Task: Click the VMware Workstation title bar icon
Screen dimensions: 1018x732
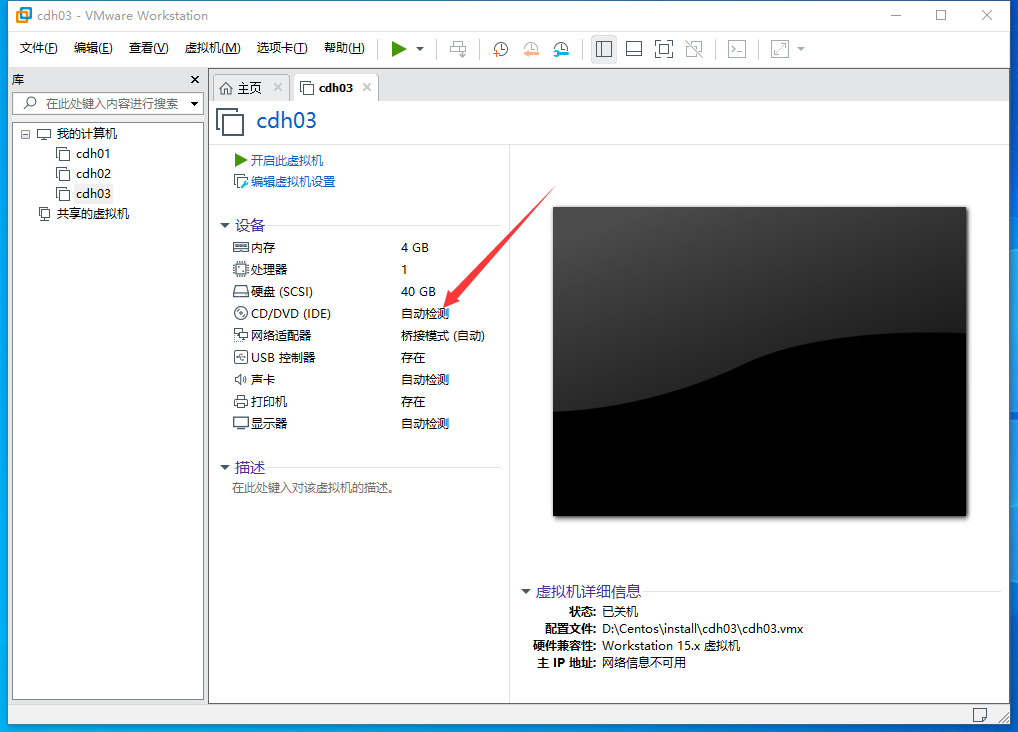Action: (23, 15)
